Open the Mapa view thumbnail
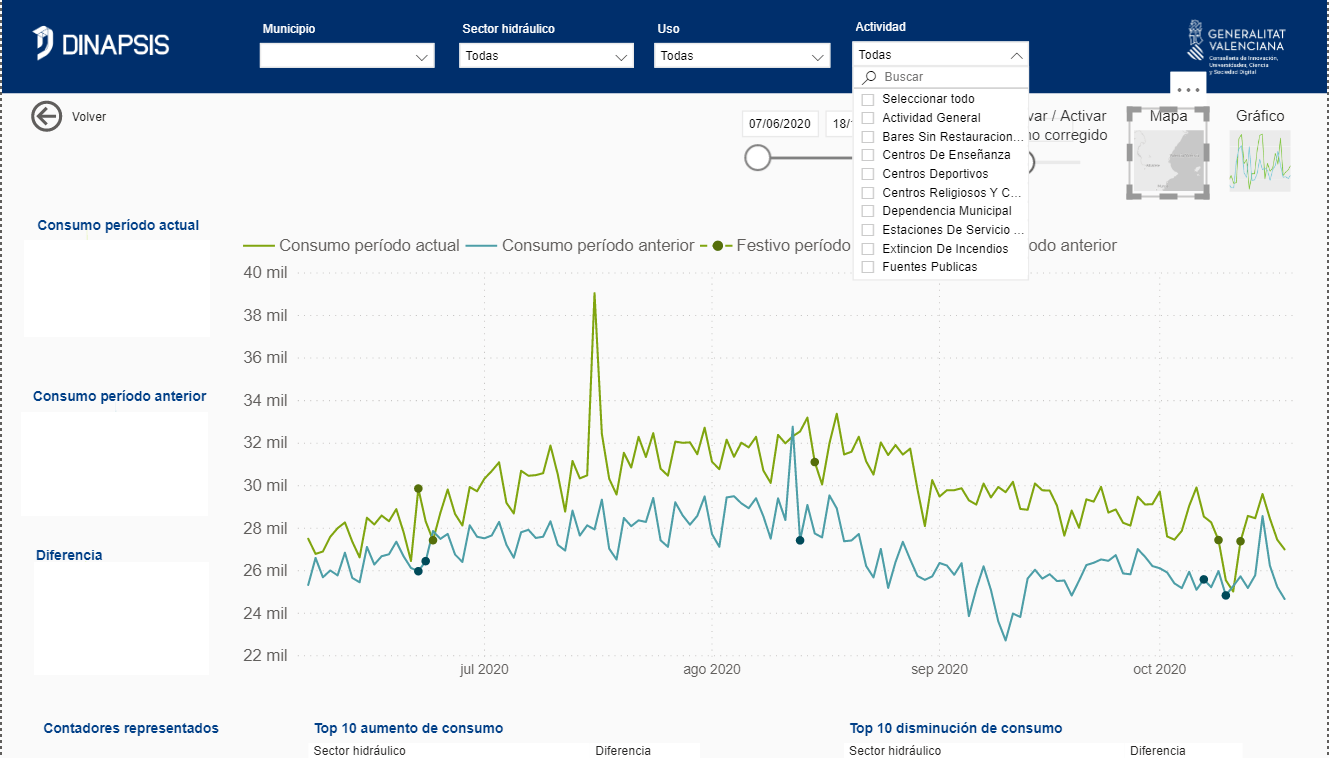This screenshot has height=758, width=1329. click(x=1168, y=155)
